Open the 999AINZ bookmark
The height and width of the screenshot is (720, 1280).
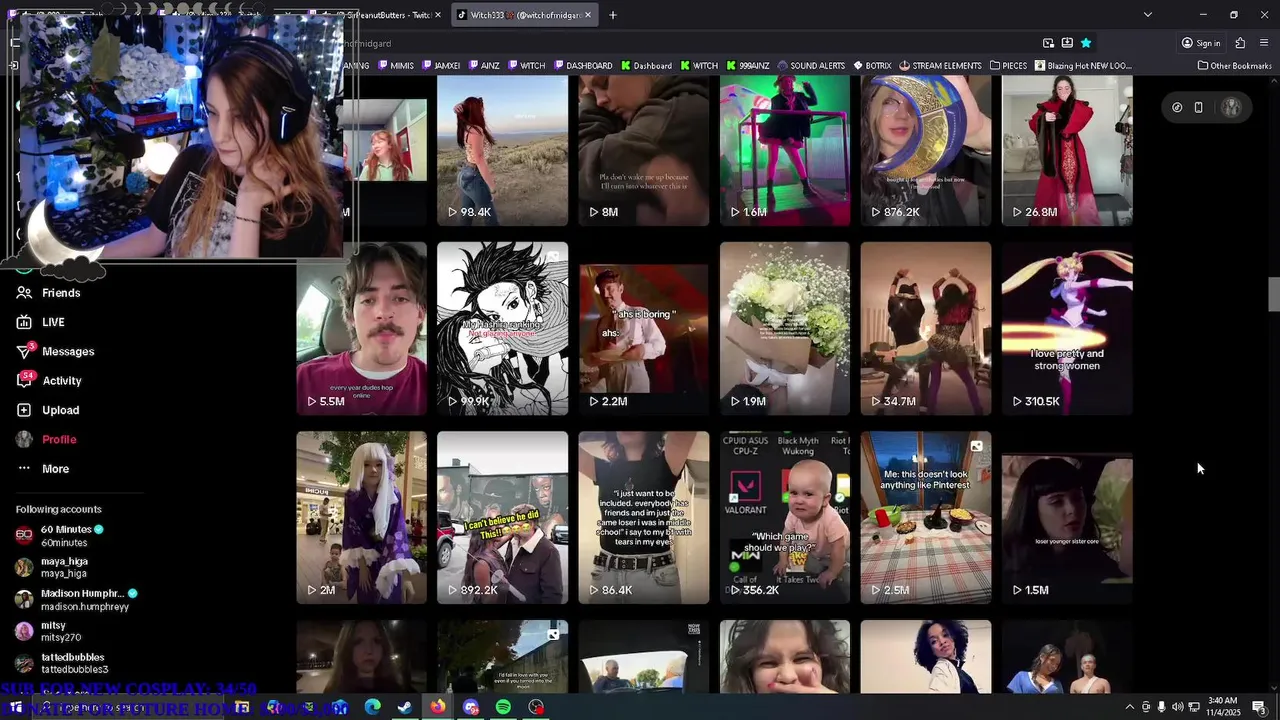[747, 66]
